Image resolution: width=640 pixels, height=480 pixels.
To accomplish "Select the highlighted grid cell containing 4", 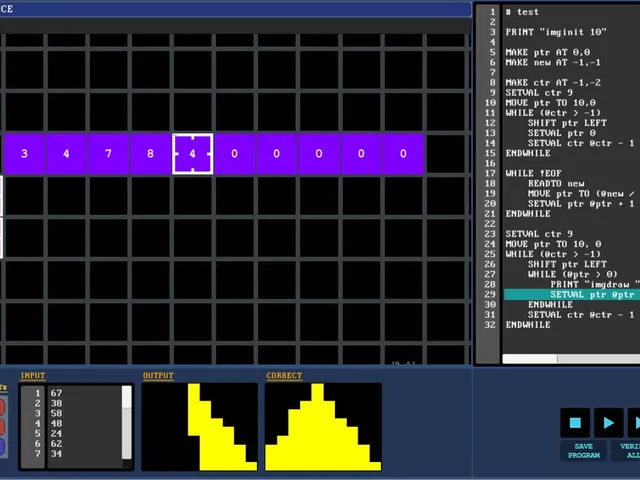I will point(193,154).
